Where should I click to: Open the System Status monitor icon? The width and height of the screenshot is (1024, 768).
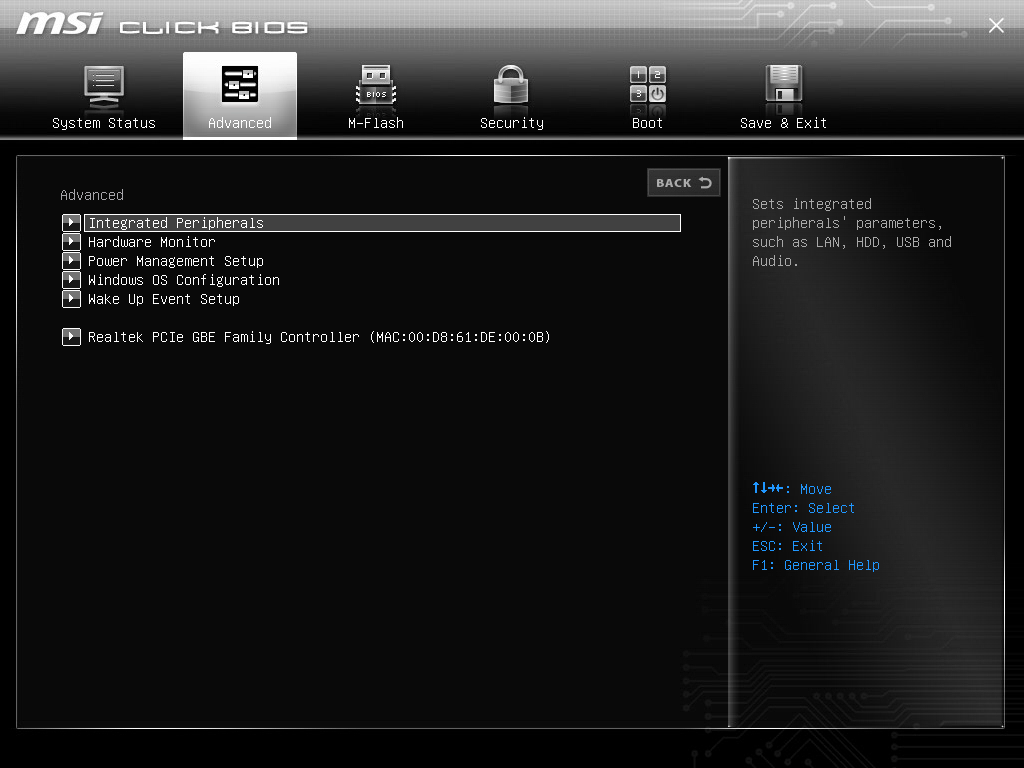(x=104, y=87)
